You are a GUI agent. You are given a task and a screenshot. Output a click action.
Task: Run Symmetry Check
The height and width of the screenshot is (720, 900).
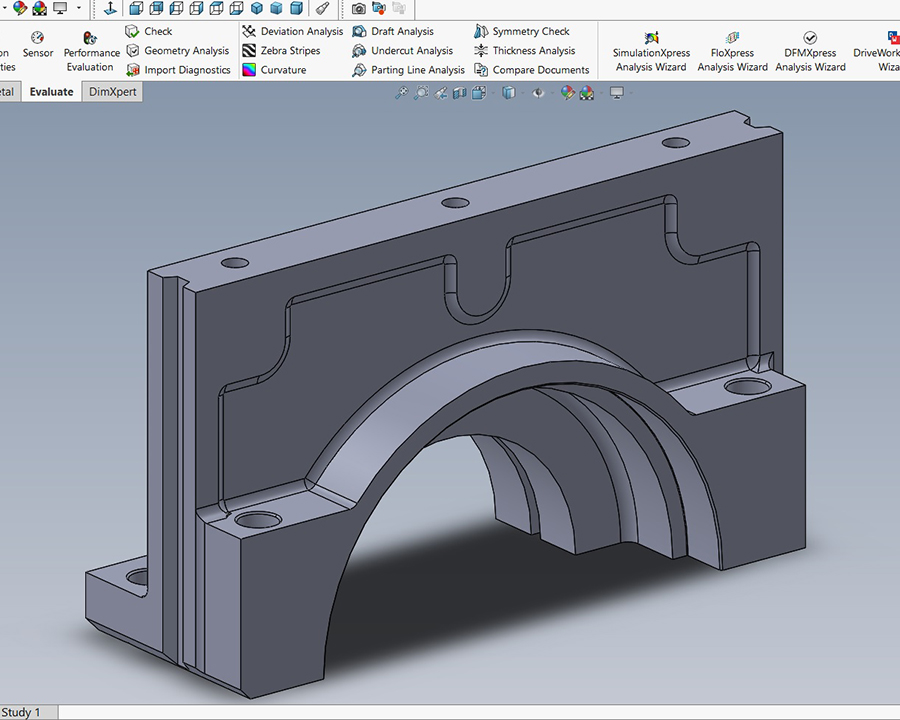click(x=521, y=31)
